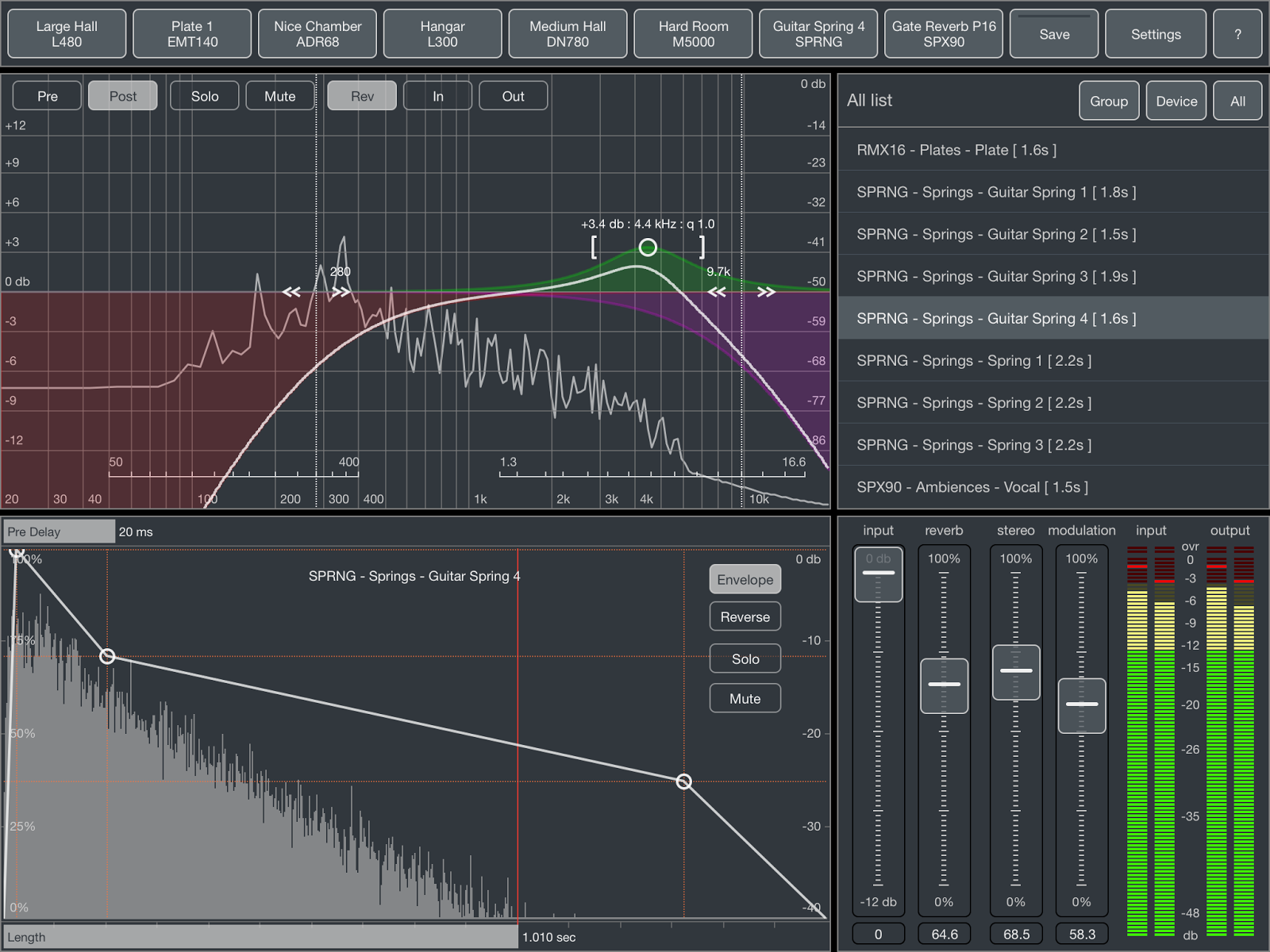Click the right arrows beside the 9.7k marker
Screen dimensions: 1270x952
coord(766,292)
